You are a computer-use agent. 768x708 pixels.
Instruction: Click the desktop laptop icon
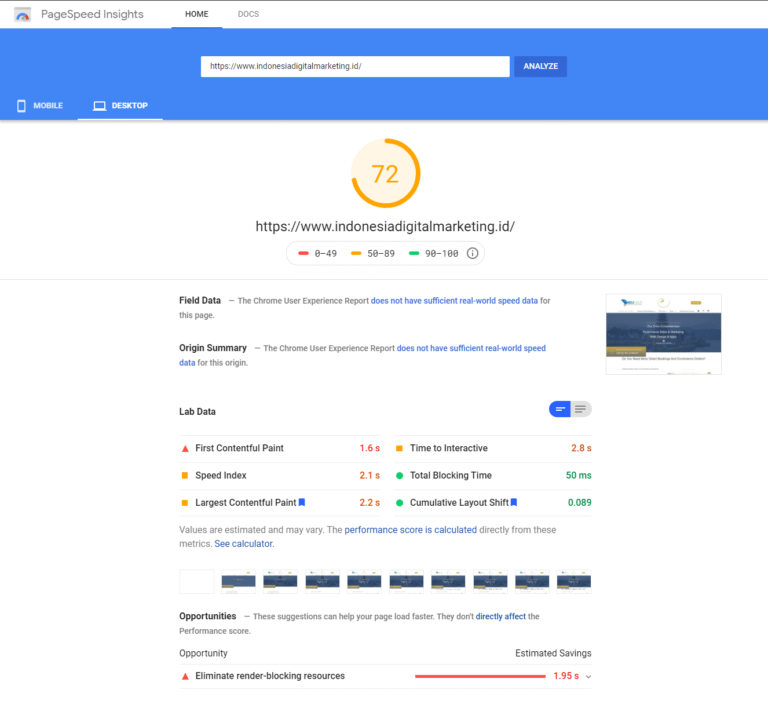(99, 106)
